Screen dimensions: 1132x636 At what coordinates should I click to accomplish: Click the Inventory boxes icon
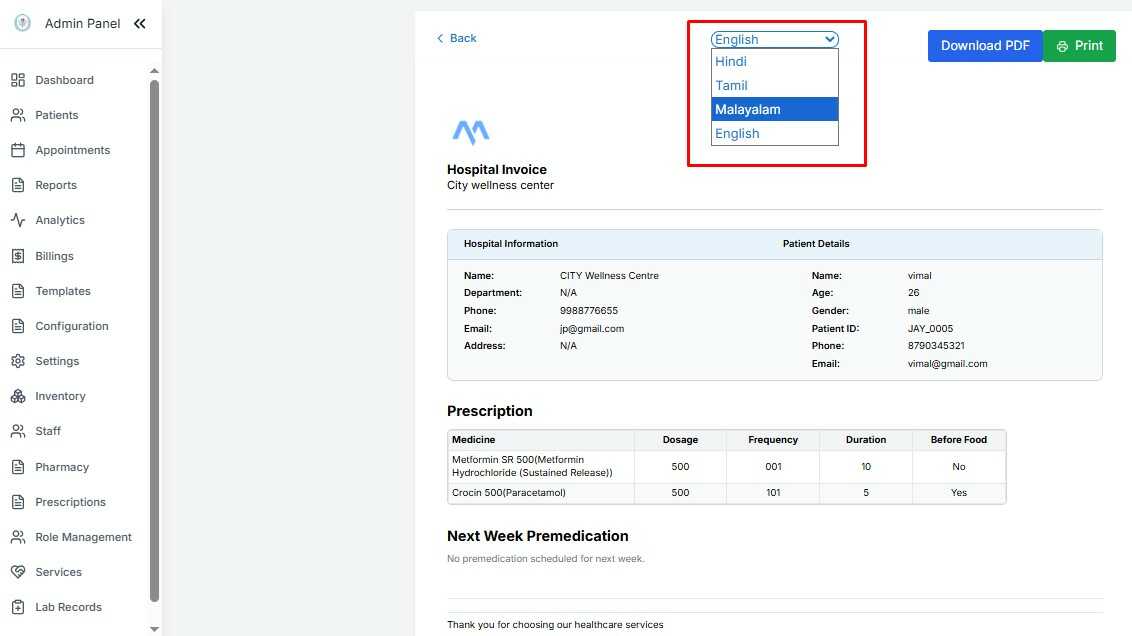click(18, 396)
